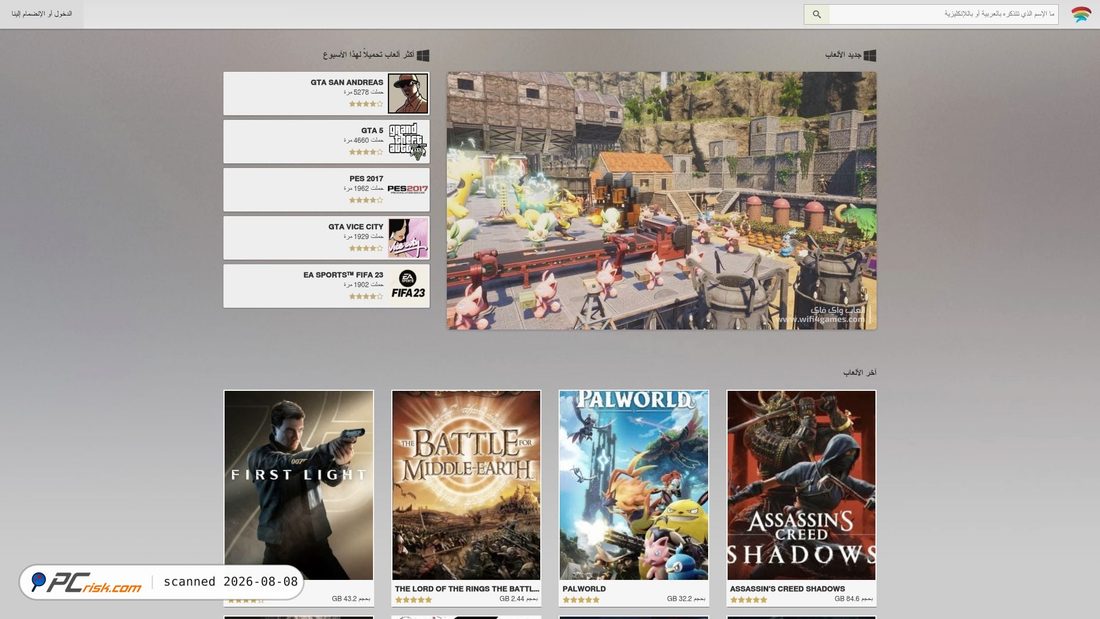
Task: Click the 1929 downloads count text
Action: (363, 237)
